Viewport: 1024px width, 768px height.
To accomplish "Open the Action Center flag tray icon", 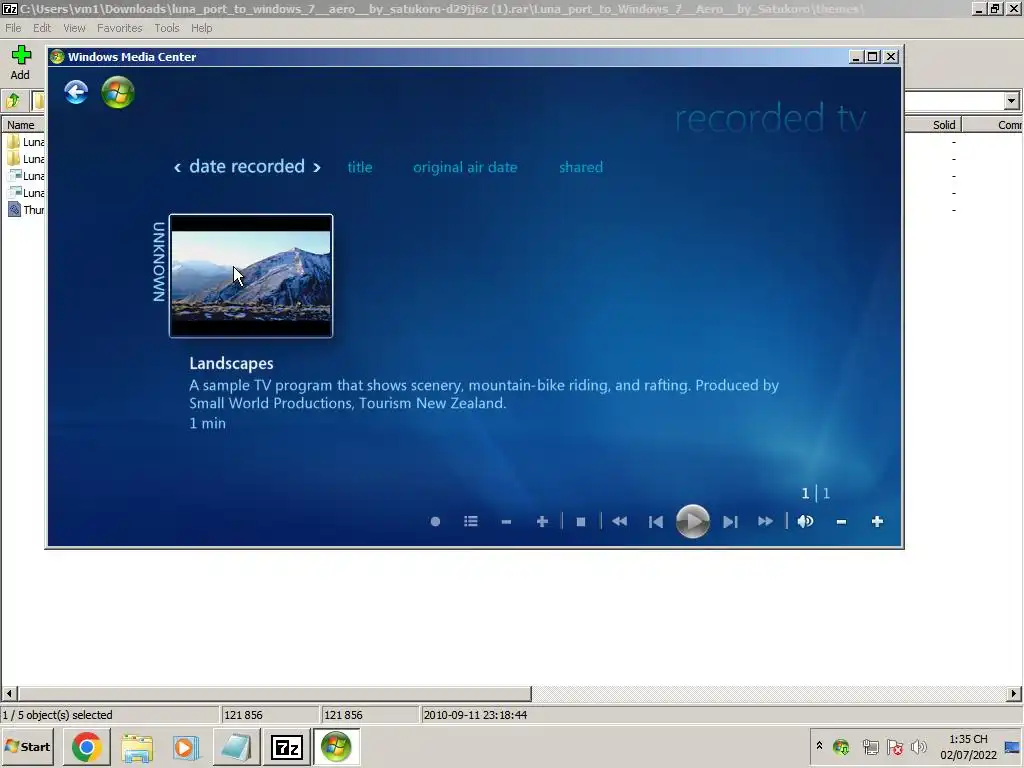I will (895, 746).
